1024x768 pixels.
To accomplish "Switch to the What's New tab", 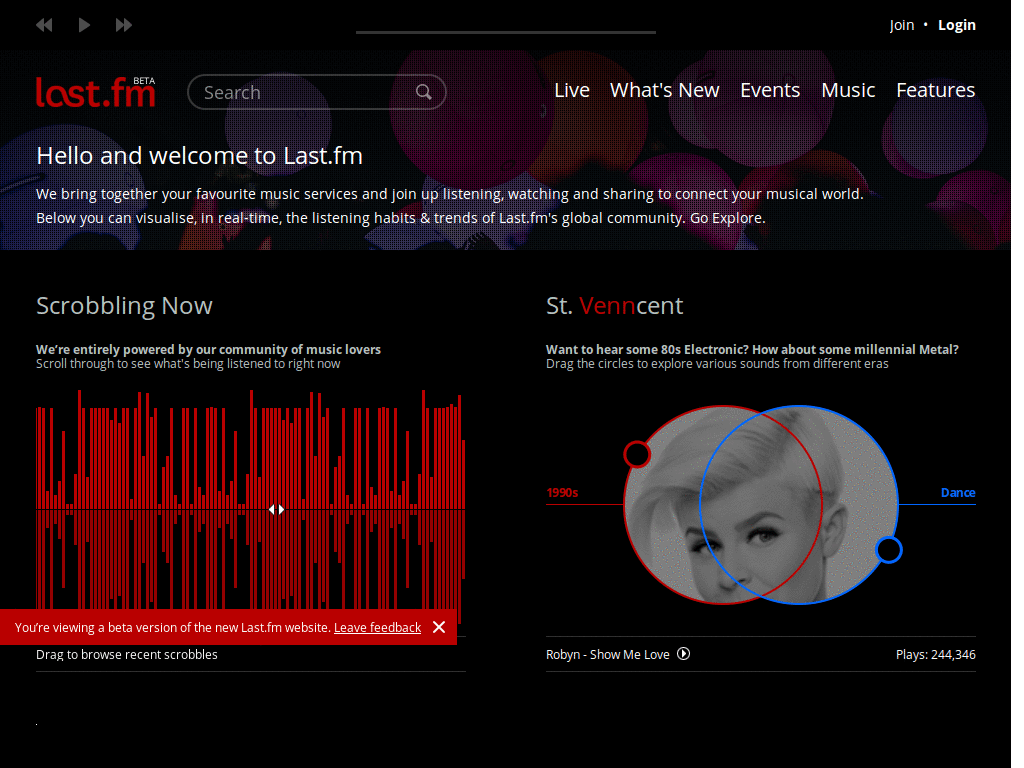I will click(x=664, y=90).
